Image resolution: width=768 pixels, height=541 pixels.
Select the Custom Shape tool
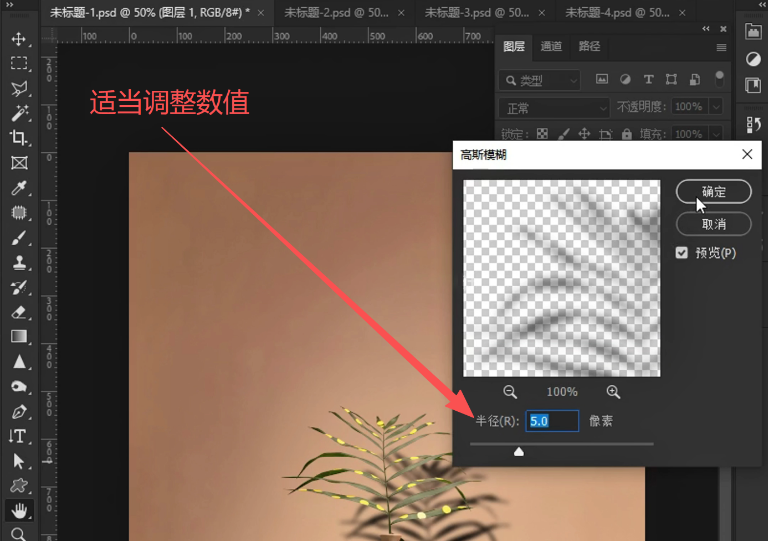[x=19, y=485]
